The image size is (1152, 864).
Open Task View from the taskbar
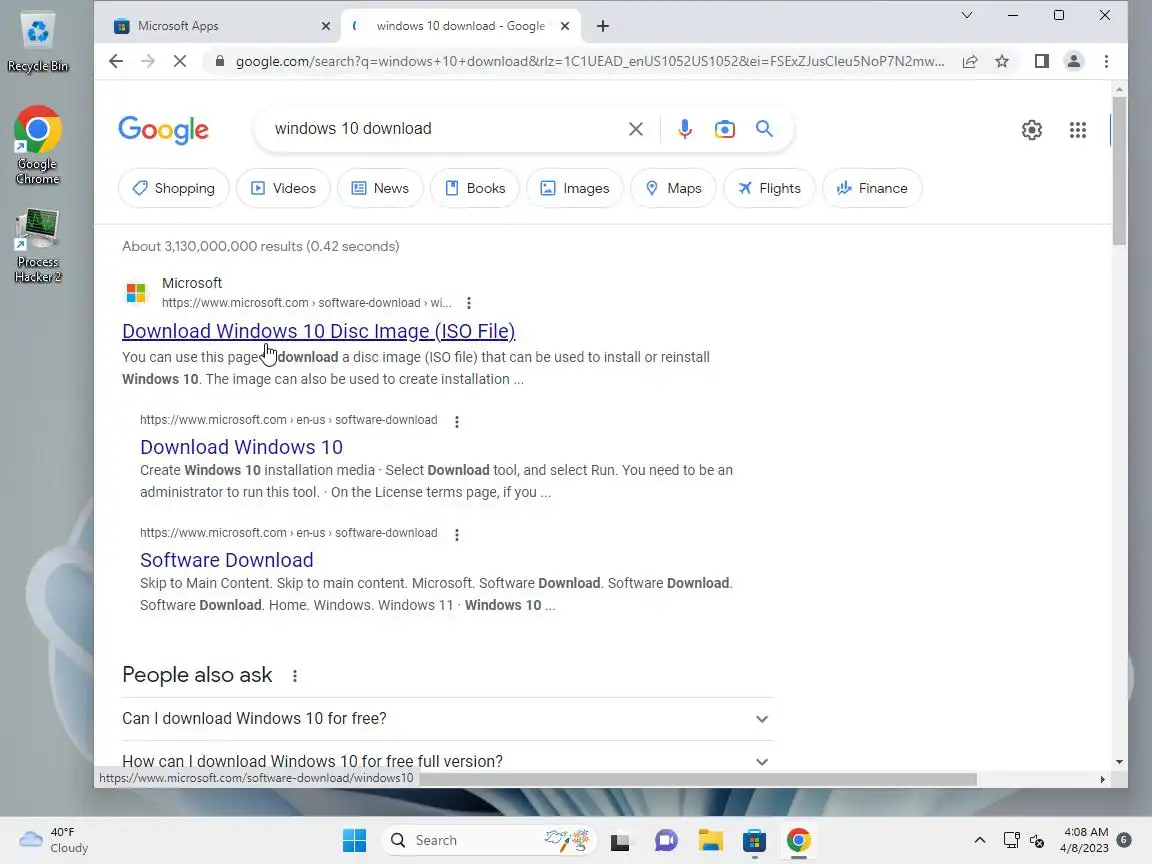[x=620, y=840]
